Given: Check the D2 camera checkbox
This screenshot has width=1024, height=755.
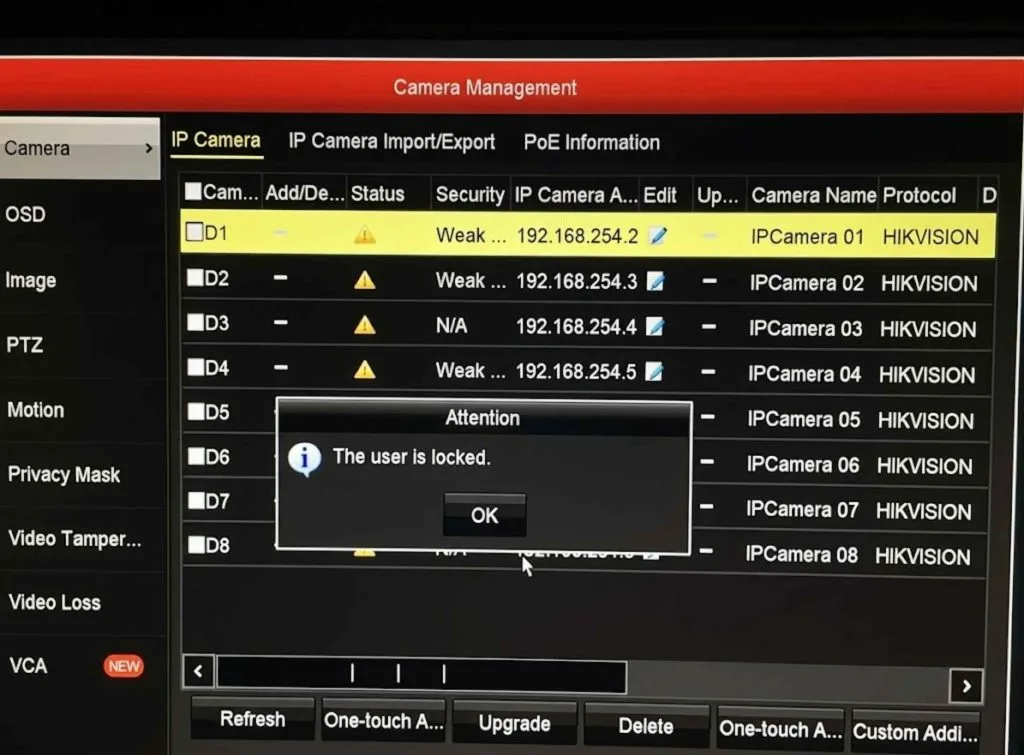Looking at the screenshot, I should point(195,278).
